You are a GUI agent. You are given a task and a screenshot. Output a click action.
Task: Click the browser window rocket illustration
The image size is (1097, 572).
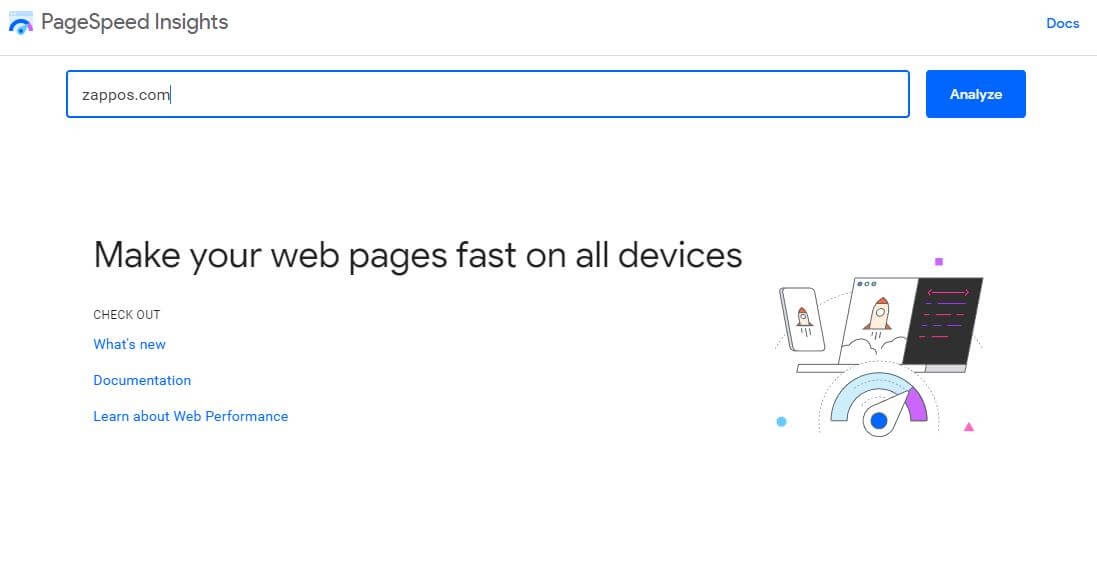(877, 320)
